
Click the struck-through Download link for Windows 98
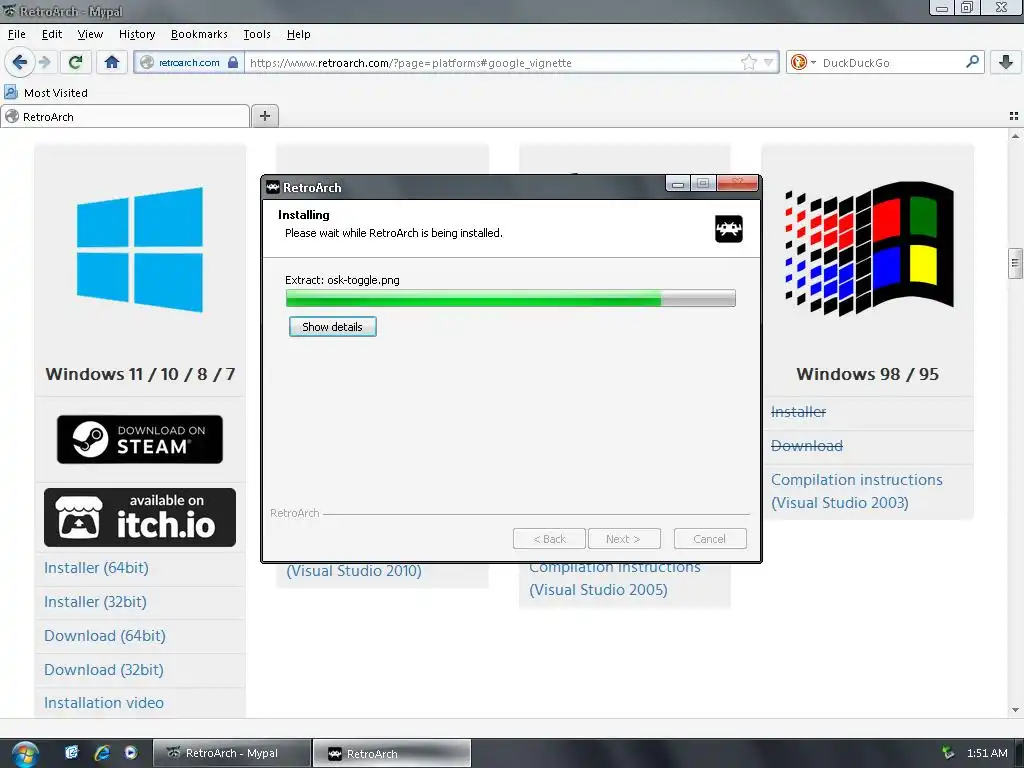click(807, 445)
